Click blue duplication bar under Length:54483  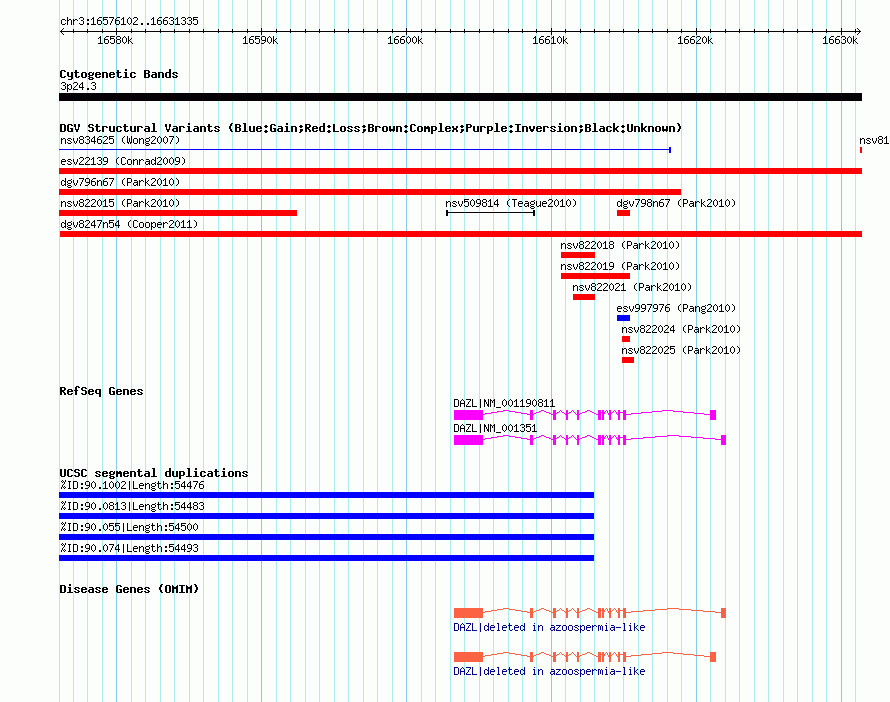coord(326,516)
